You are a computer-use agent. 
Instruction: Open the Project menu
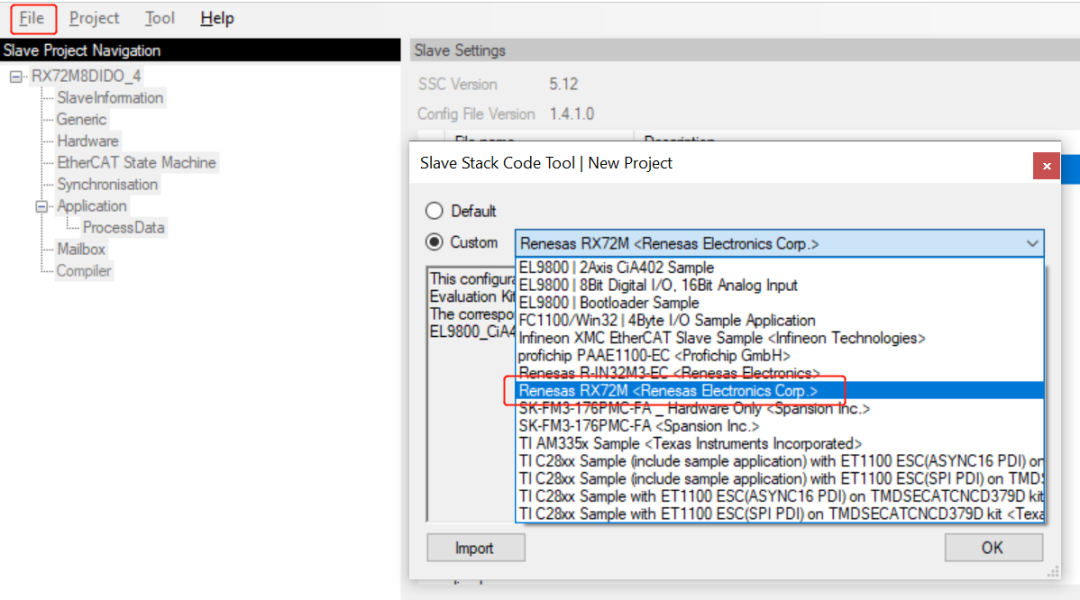click(x=94, y=17)
